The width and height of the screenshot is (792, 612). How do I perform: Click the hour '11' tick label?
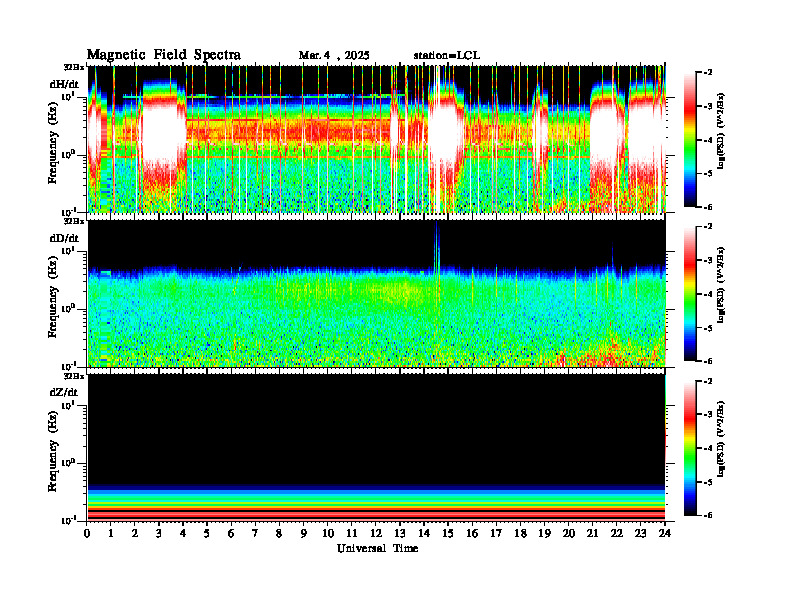click(352, 533)
